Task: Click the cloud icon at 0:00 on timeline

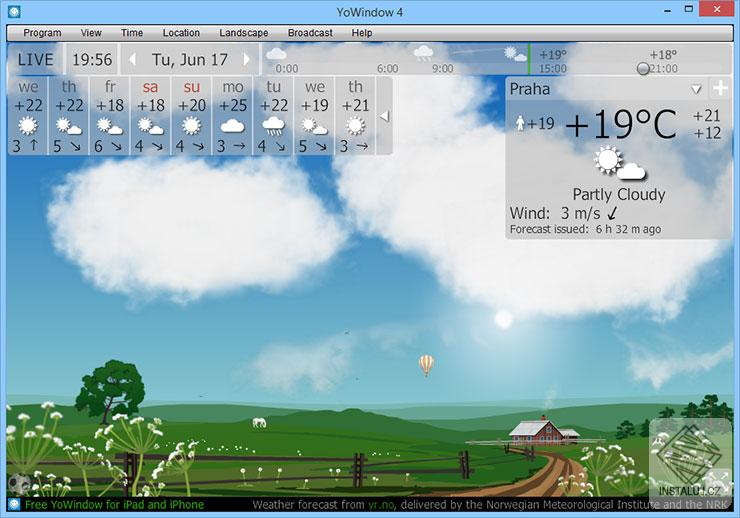Action: (276, 54)
